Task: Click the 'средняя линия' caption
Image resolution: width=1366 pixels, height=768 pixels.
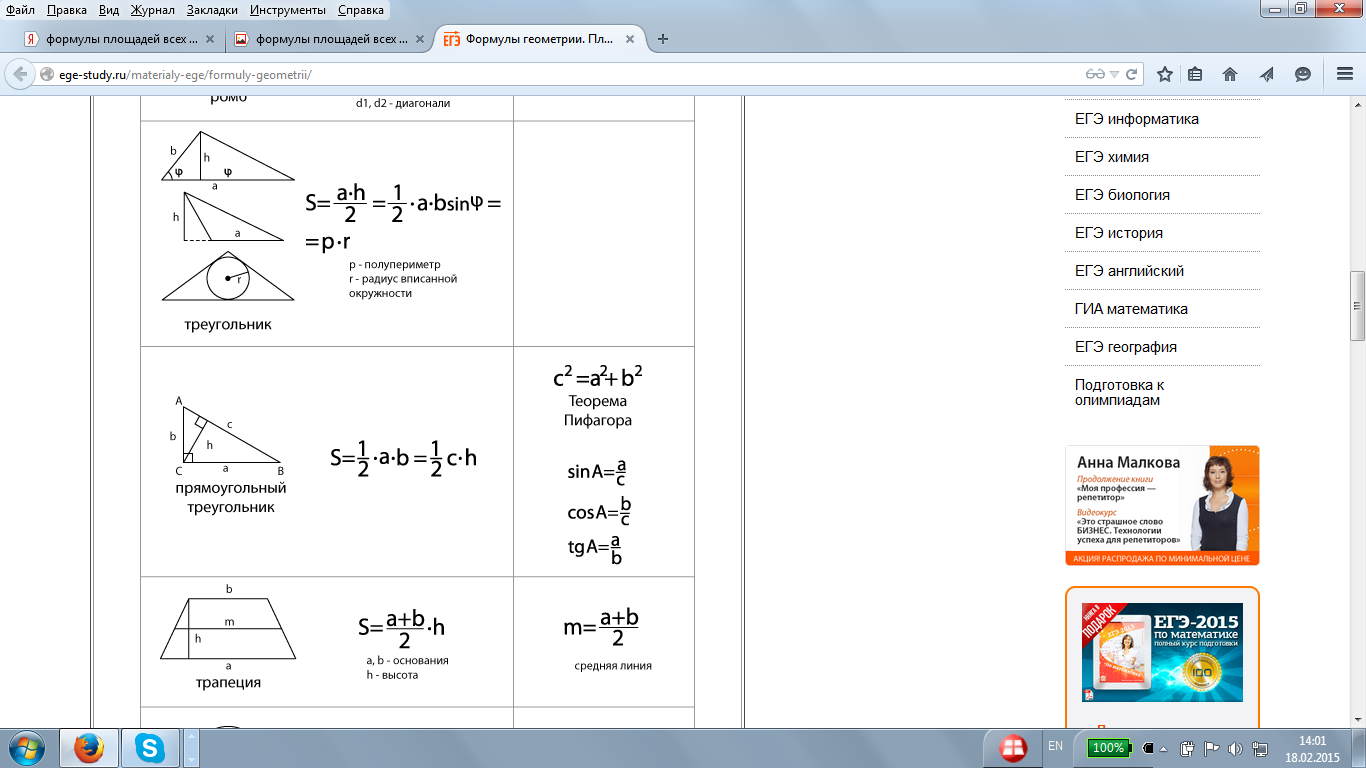Action: (x=613, y=666)
